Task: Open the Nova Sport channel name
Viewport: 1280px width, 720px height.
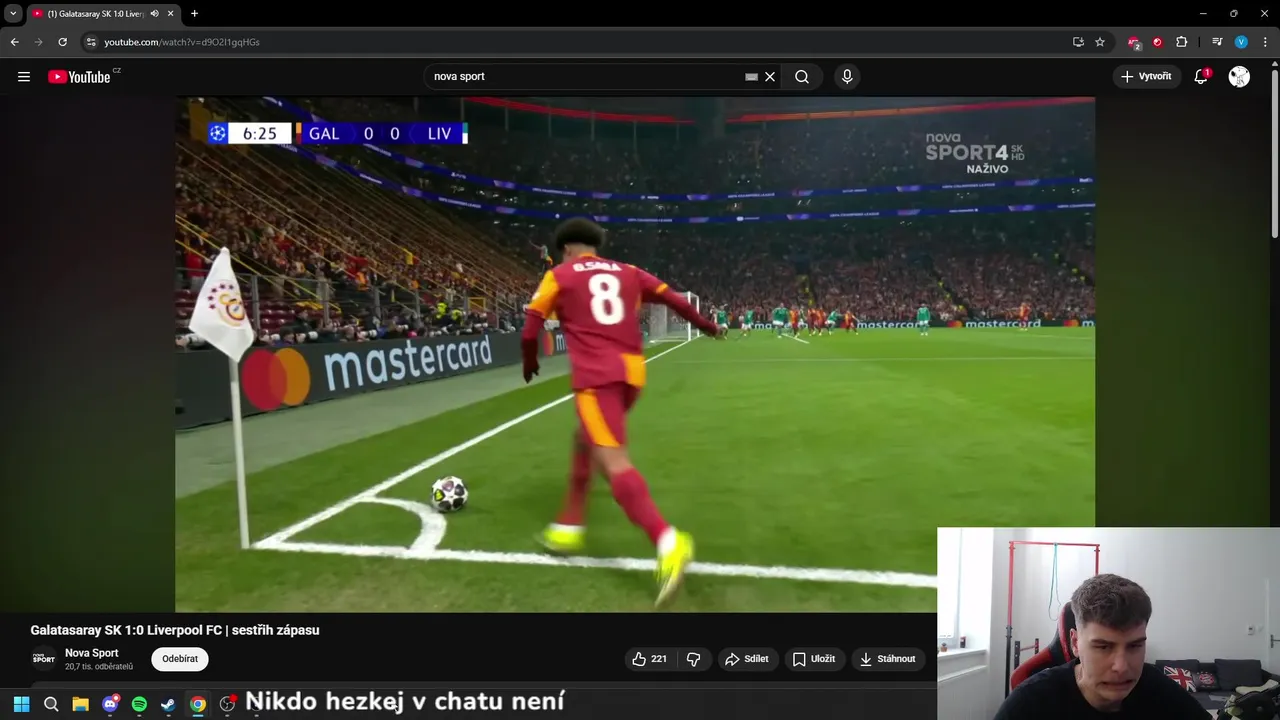Action: 92,653
